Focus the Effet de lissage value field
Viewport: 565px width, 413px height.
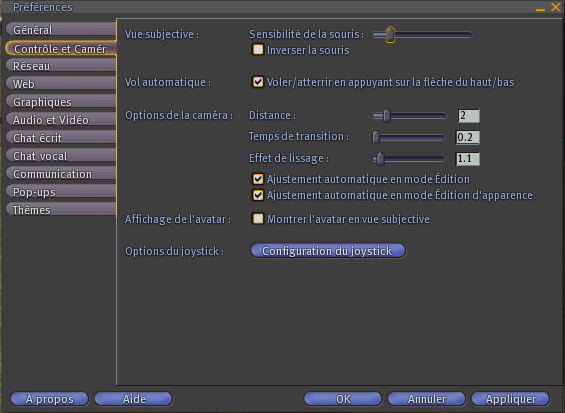point(468,159)
